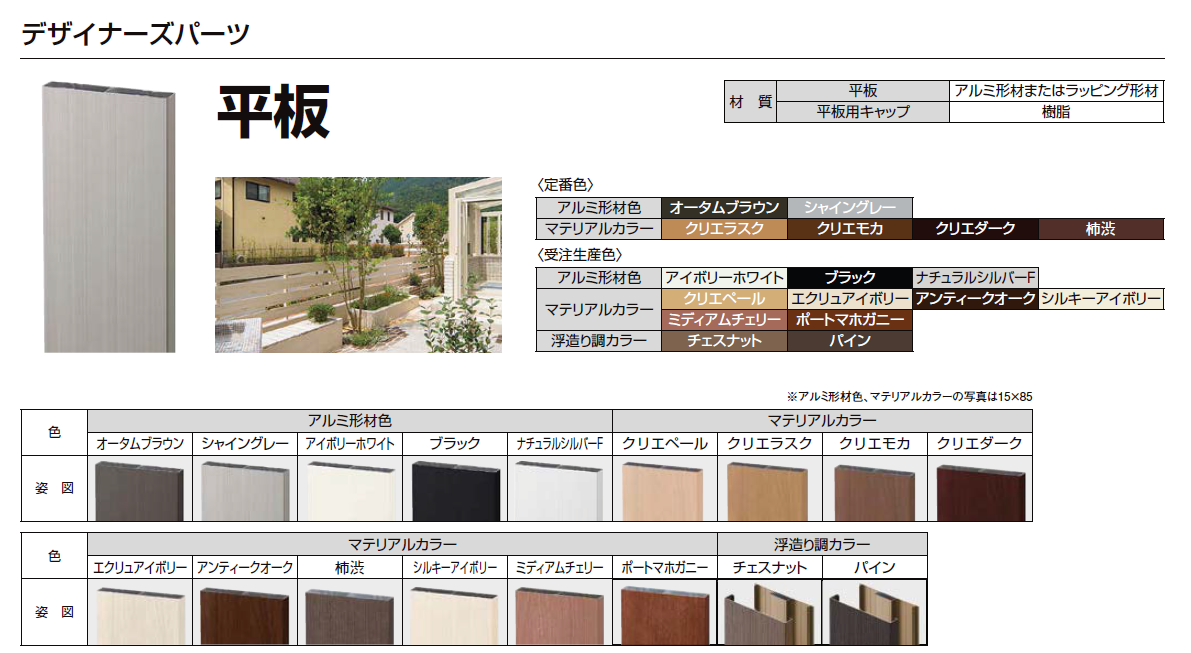This screenshot has width=1191, height=653.
Task: Click the 平板用キャップ cell in material table
Action: click(x=862, y=112)
